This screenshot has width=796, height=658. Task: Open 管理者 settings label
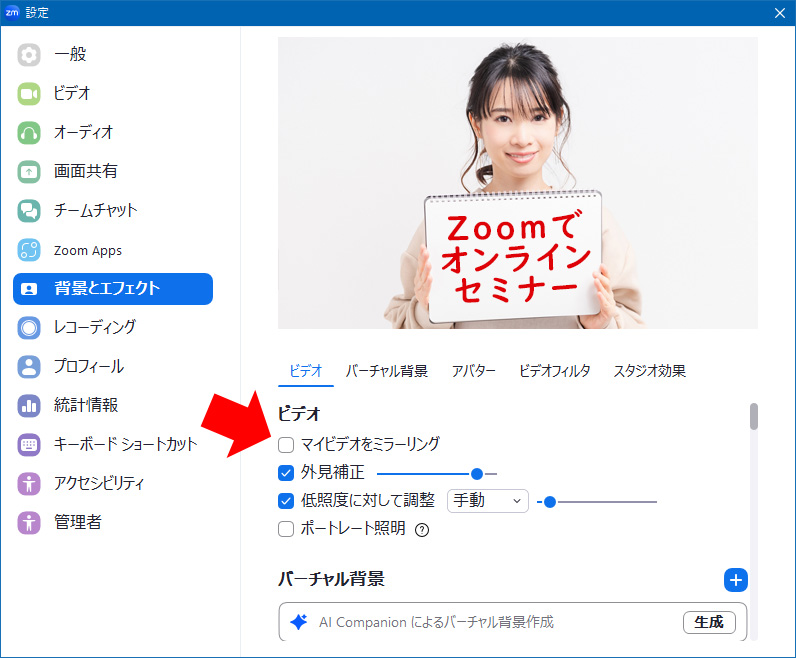tap(78, 522)
